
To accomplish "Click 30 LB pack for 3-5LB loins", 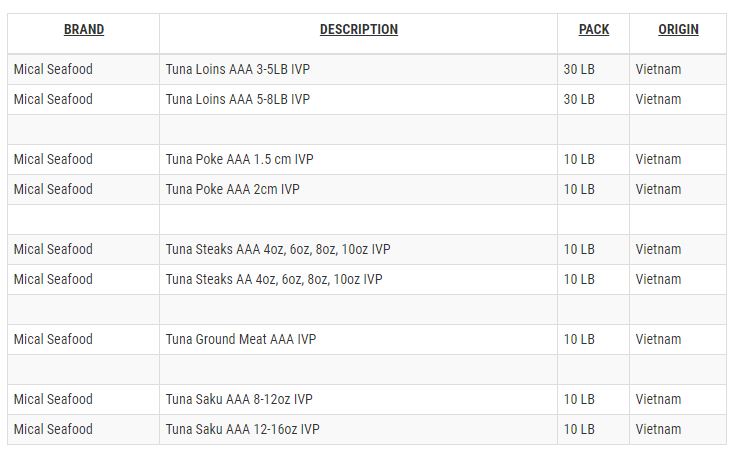I will click(579, 69).
